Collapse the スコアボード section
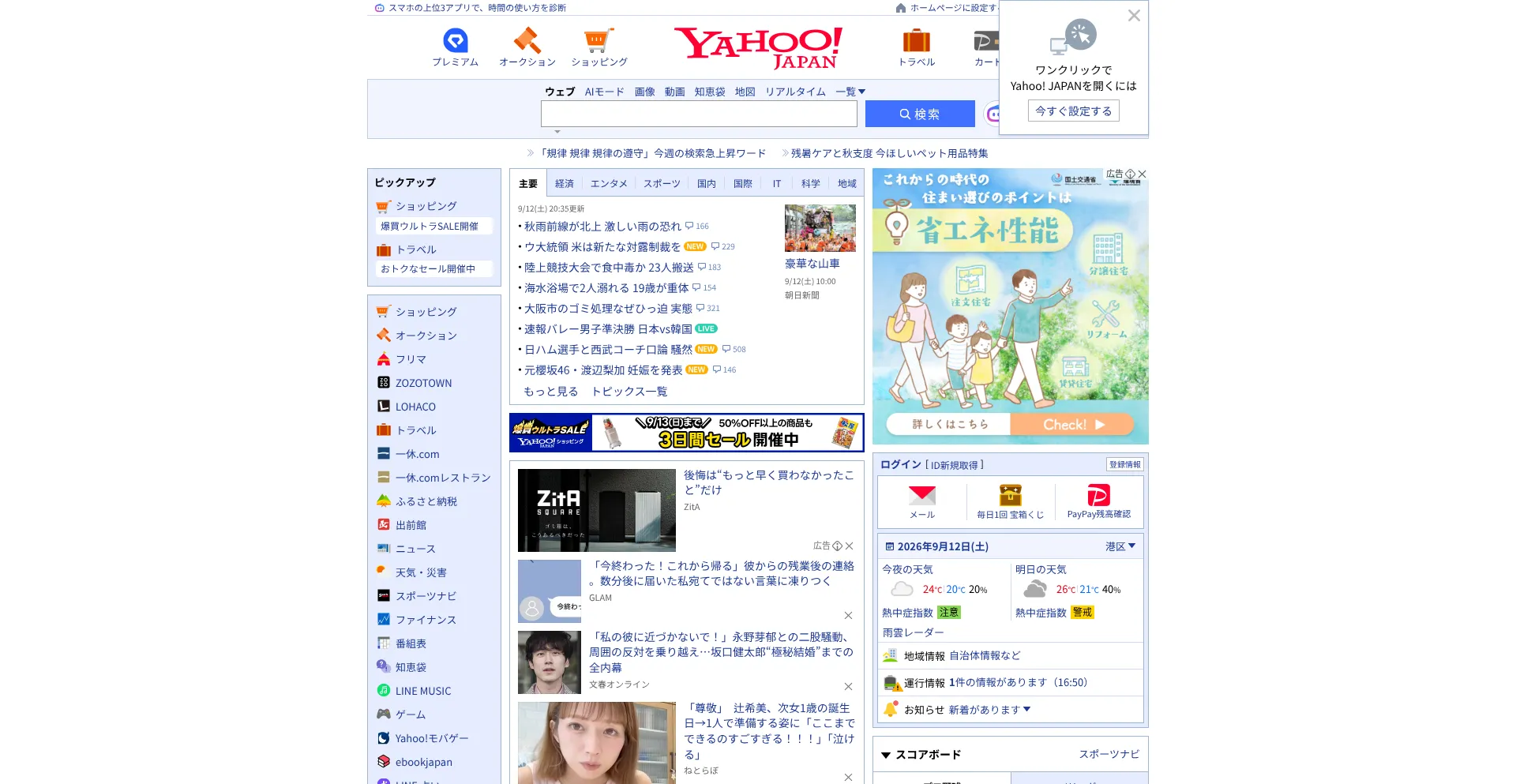Image resolution: width=1516 pixels, height=784 pixels. point(886,756)
